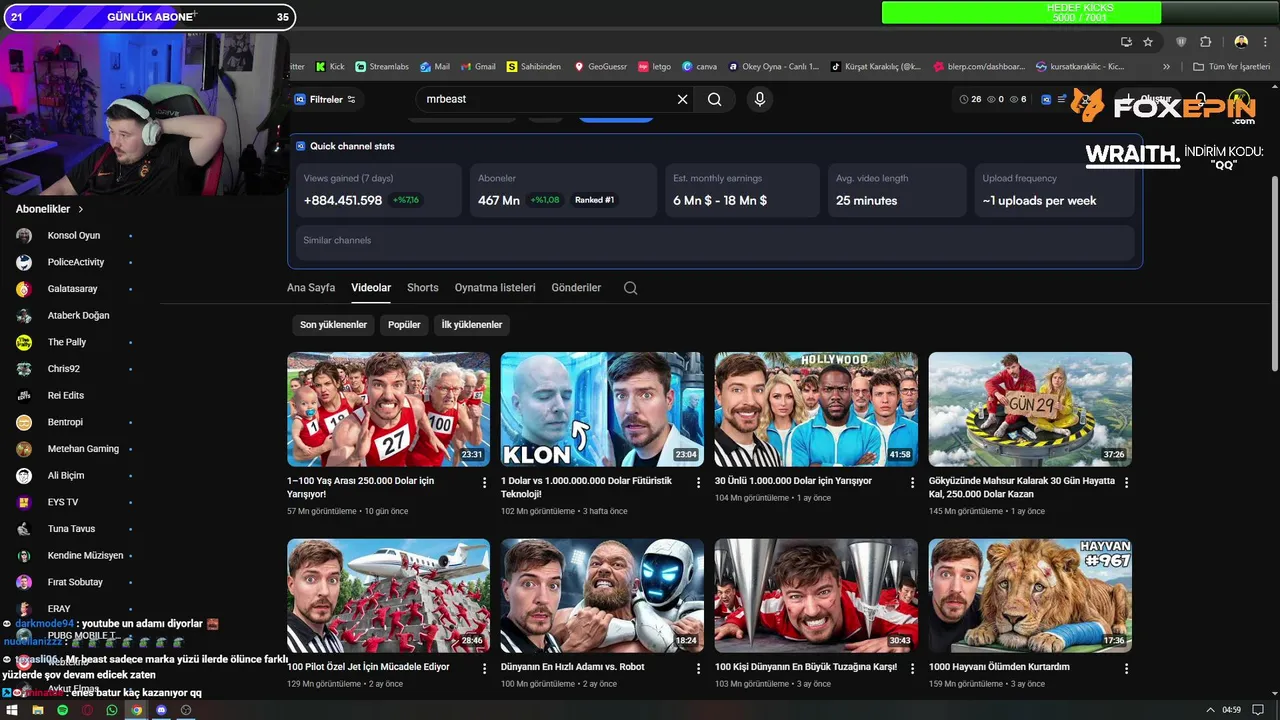Open options menu for Gökyüzünde Mahsur video

pos(1126,482)
